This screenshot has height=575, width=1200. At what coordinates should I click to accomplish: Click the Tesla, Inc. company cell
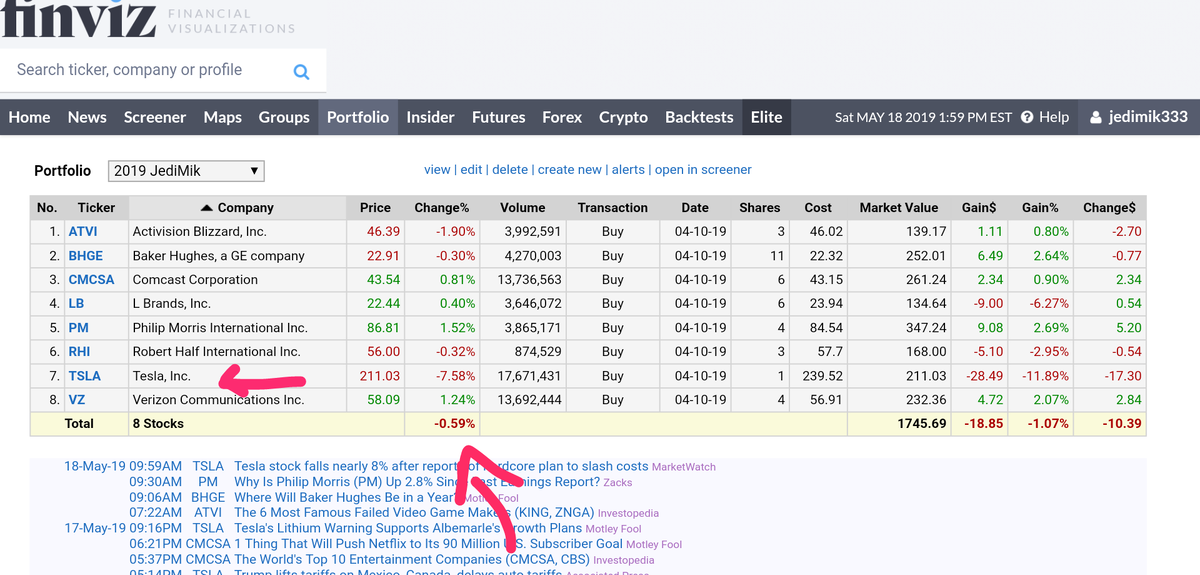[239, 376]
